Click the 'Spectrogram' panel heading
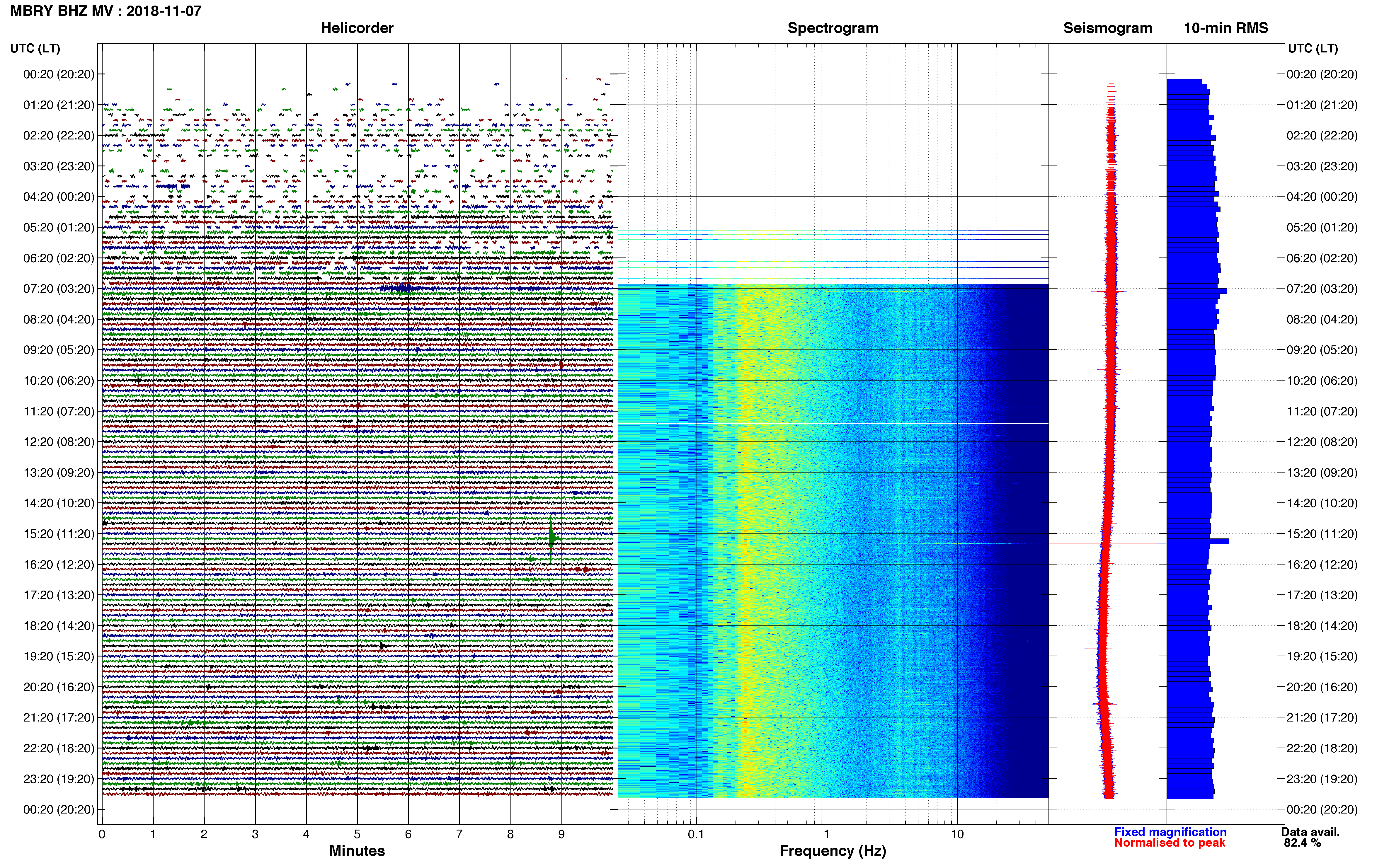This screenshot has width=1389, height=868. click(x=833, y=28)
